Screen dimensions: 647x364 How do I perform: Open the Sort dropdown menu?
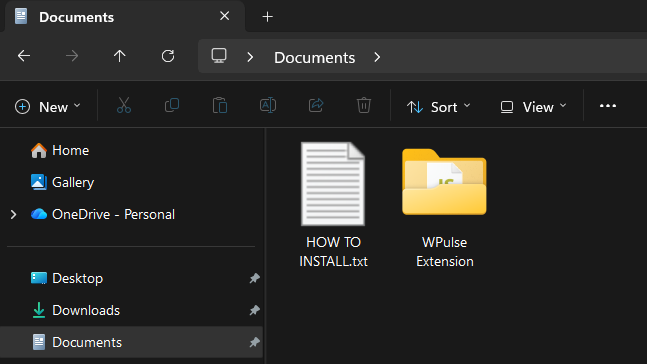coord(438,107)
